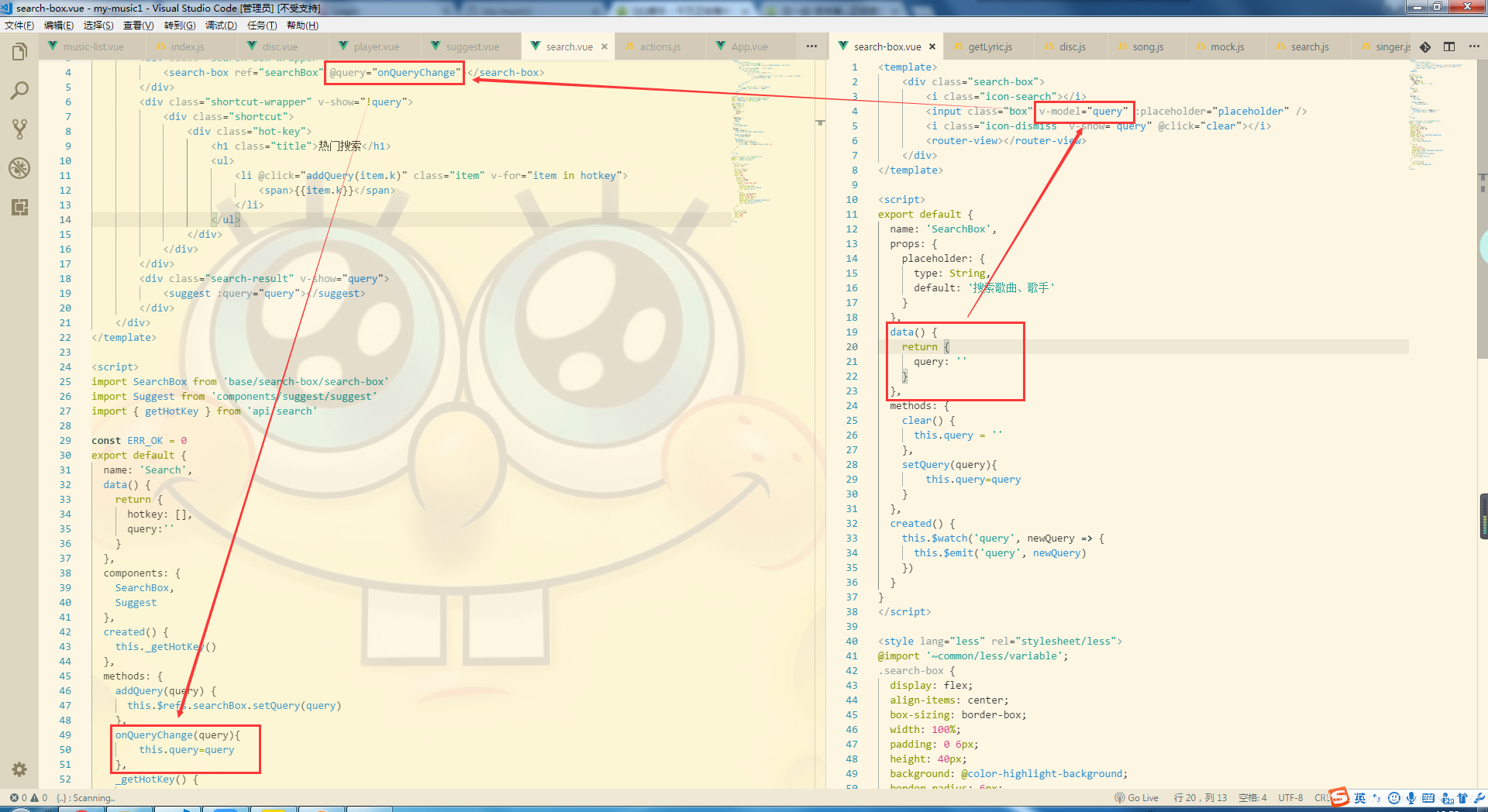
Task: Open the Source Control view
Action: pyautogui.click(x=19, y=129)
